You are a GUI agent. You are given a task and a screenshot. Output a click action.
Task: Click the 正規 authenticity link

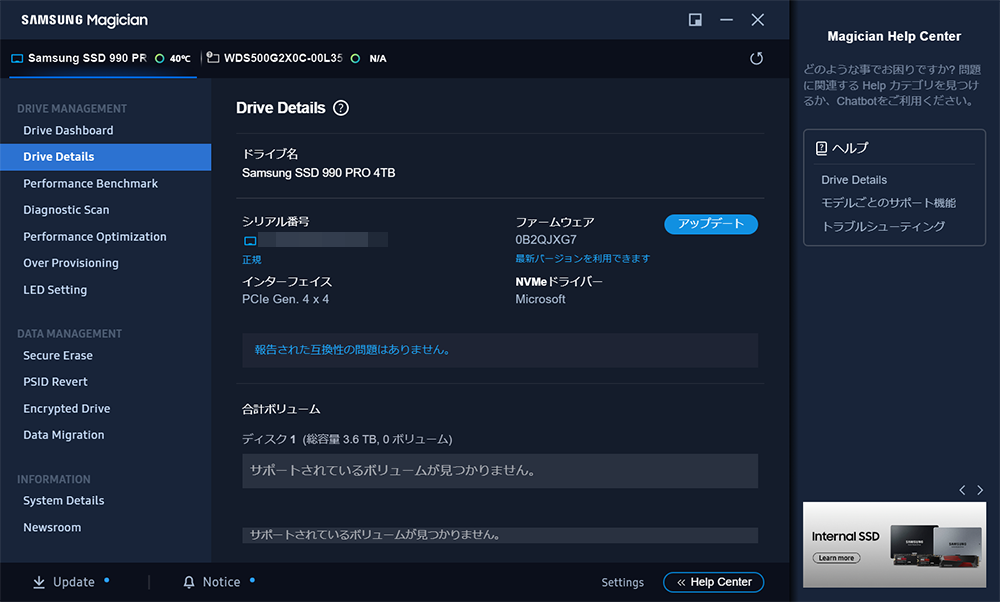coord(251,260)
